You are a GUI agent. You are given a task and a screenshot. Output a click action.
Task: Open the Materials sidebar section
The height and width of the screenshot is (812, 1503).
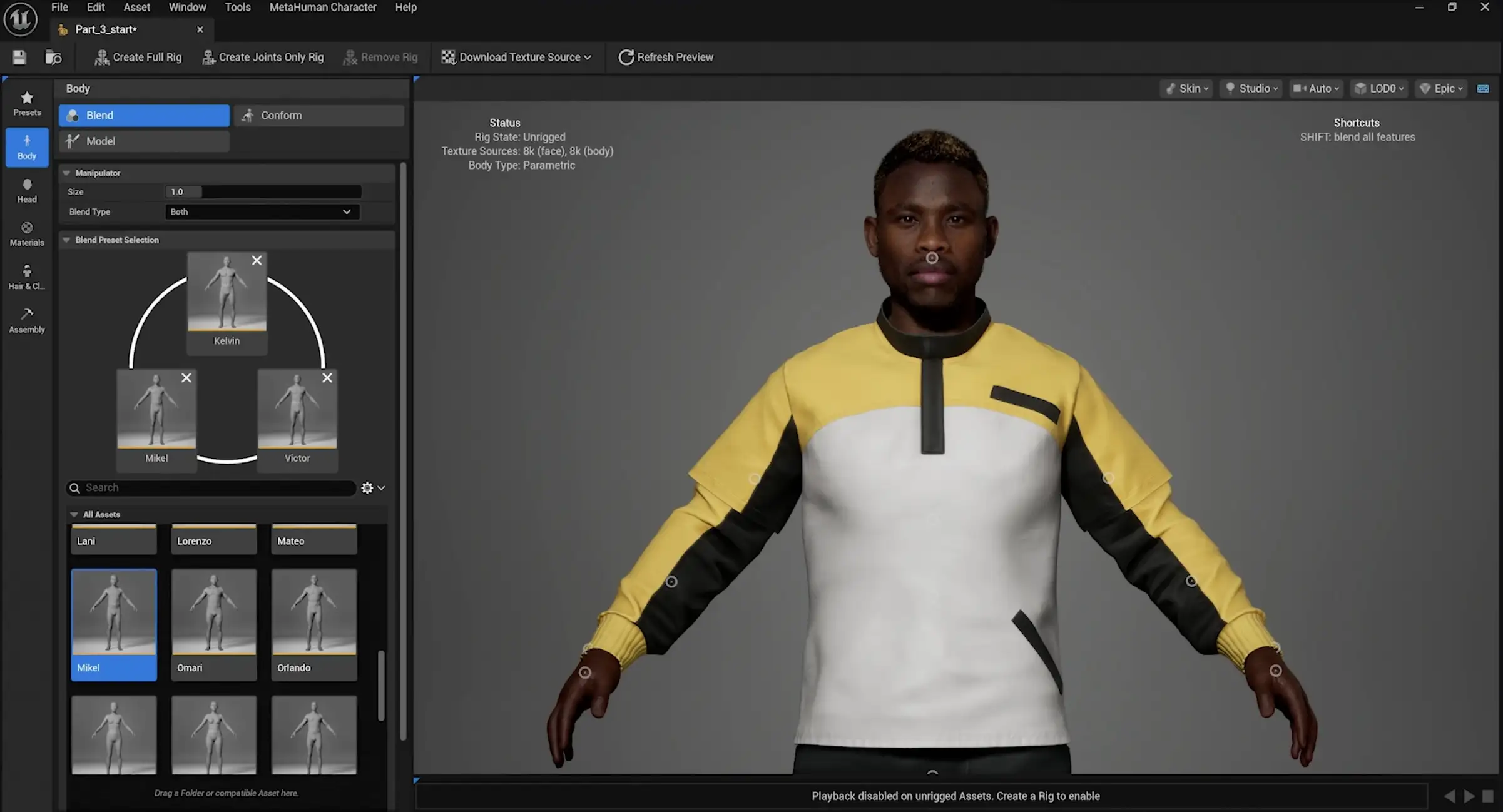pos(27,233)
